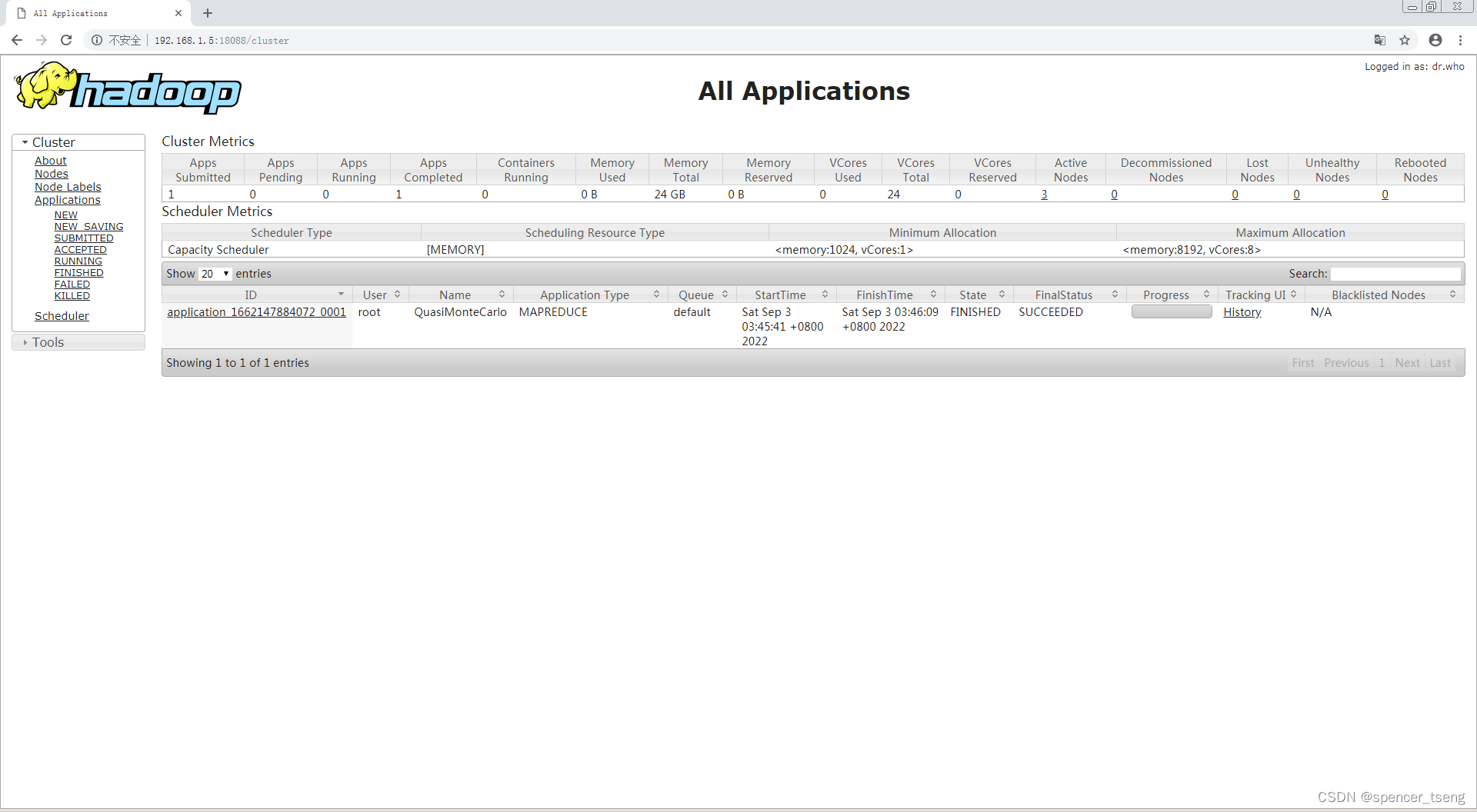Click the browser back arrow
Viewport: 1477px width, 812px height.
coord(16,40)
